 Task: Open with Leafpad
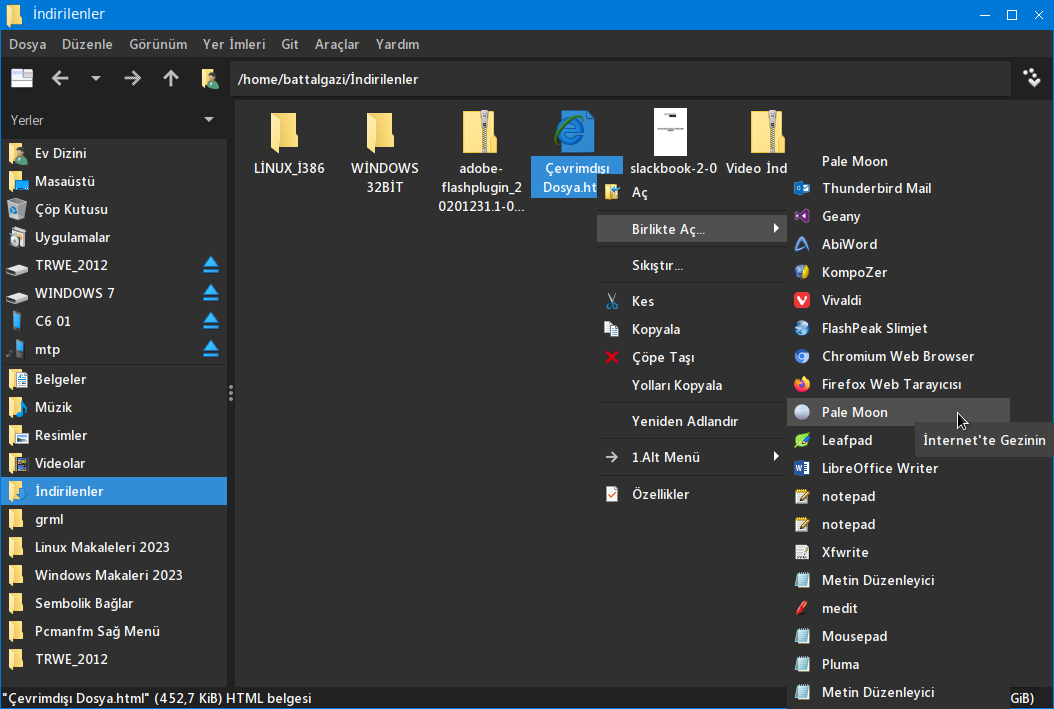coord(851,440)
